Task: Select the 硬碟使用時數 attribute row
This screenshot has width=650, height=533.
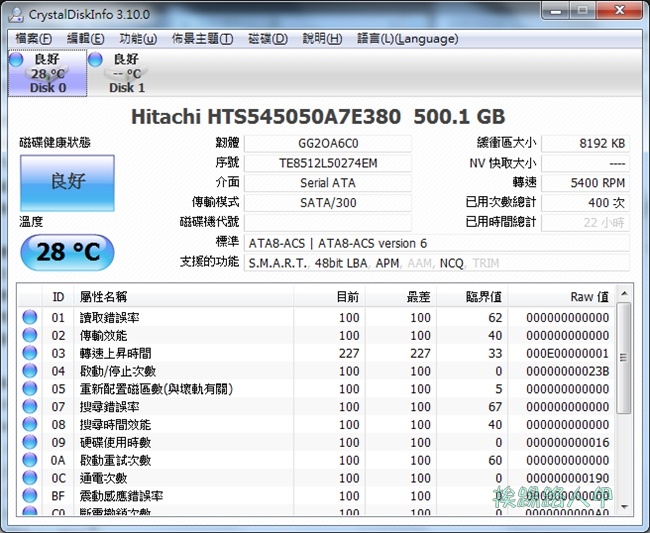Action: pos(317,442)
